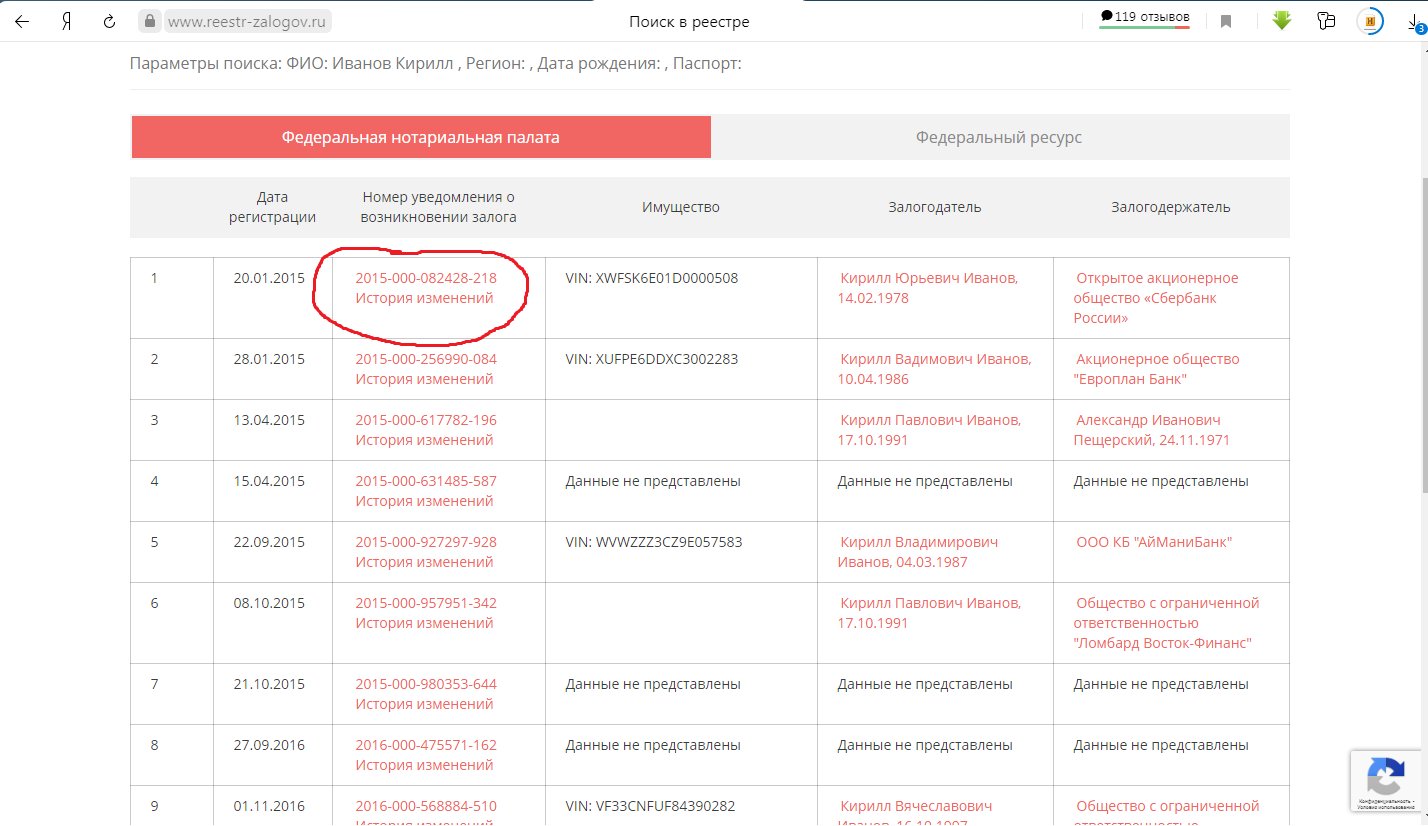The height and width of the screenshot is (826, 1428).
Task: Open the browser downloads arrow with badge
Action: click(x=1414, y=22)
